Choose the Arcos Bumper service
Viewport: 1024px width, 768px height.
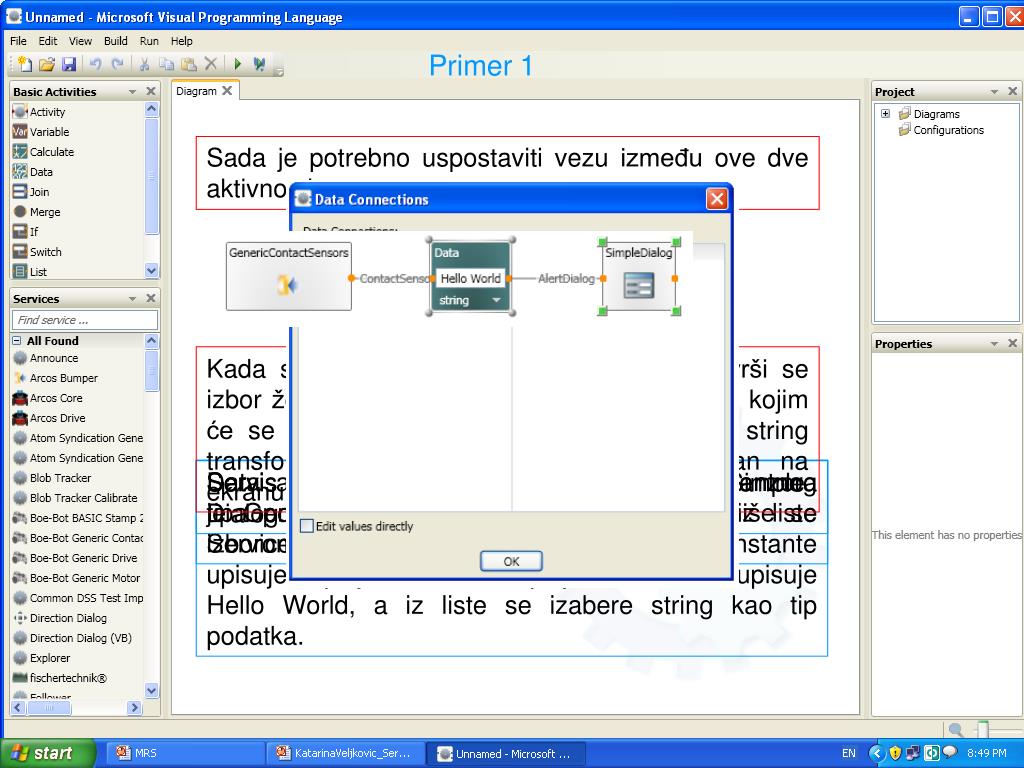coord(56,378)
